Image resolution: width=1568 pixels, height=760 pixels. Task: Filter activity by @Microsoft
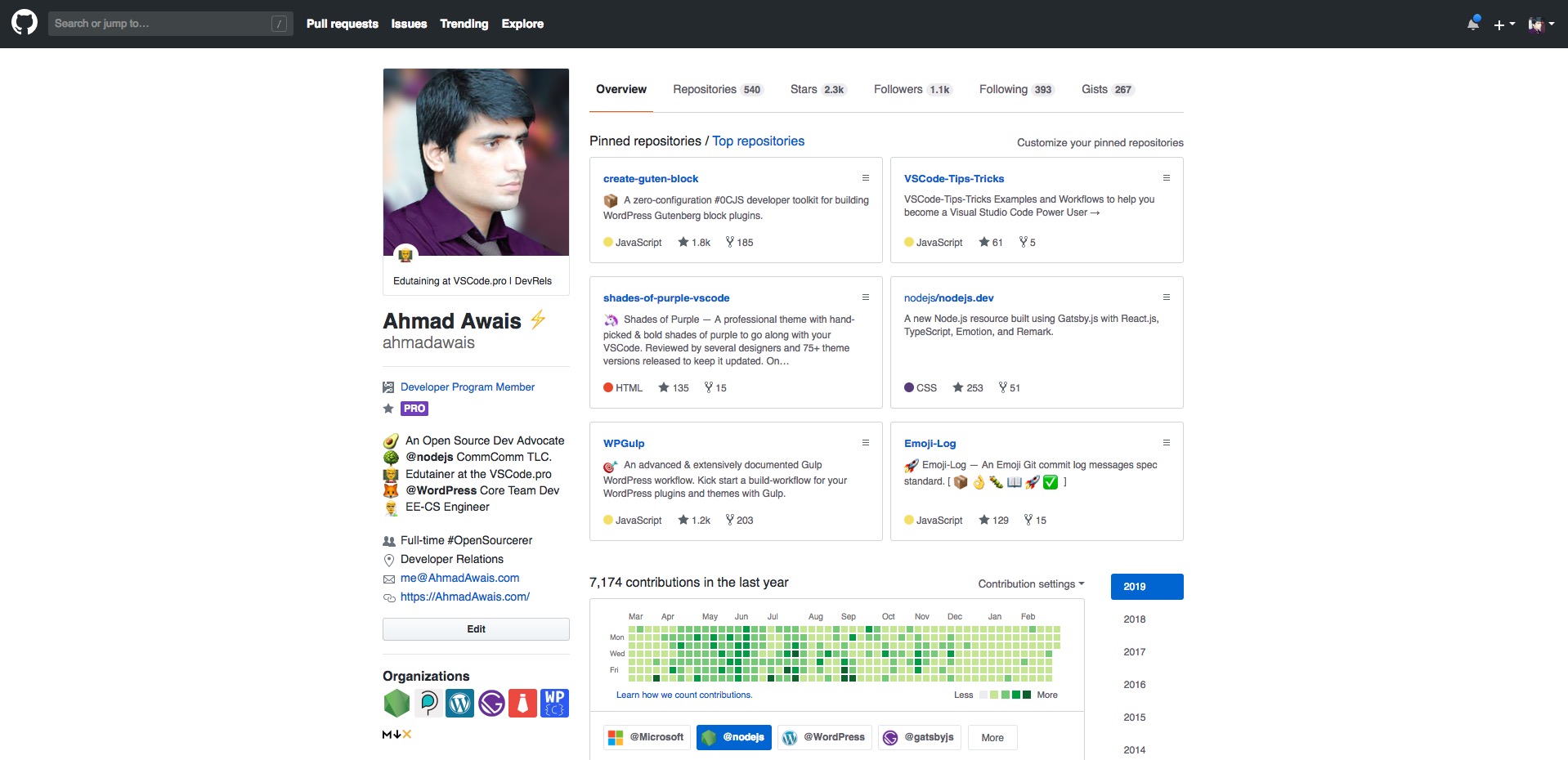pyautogui.click(x=647, y=737)
